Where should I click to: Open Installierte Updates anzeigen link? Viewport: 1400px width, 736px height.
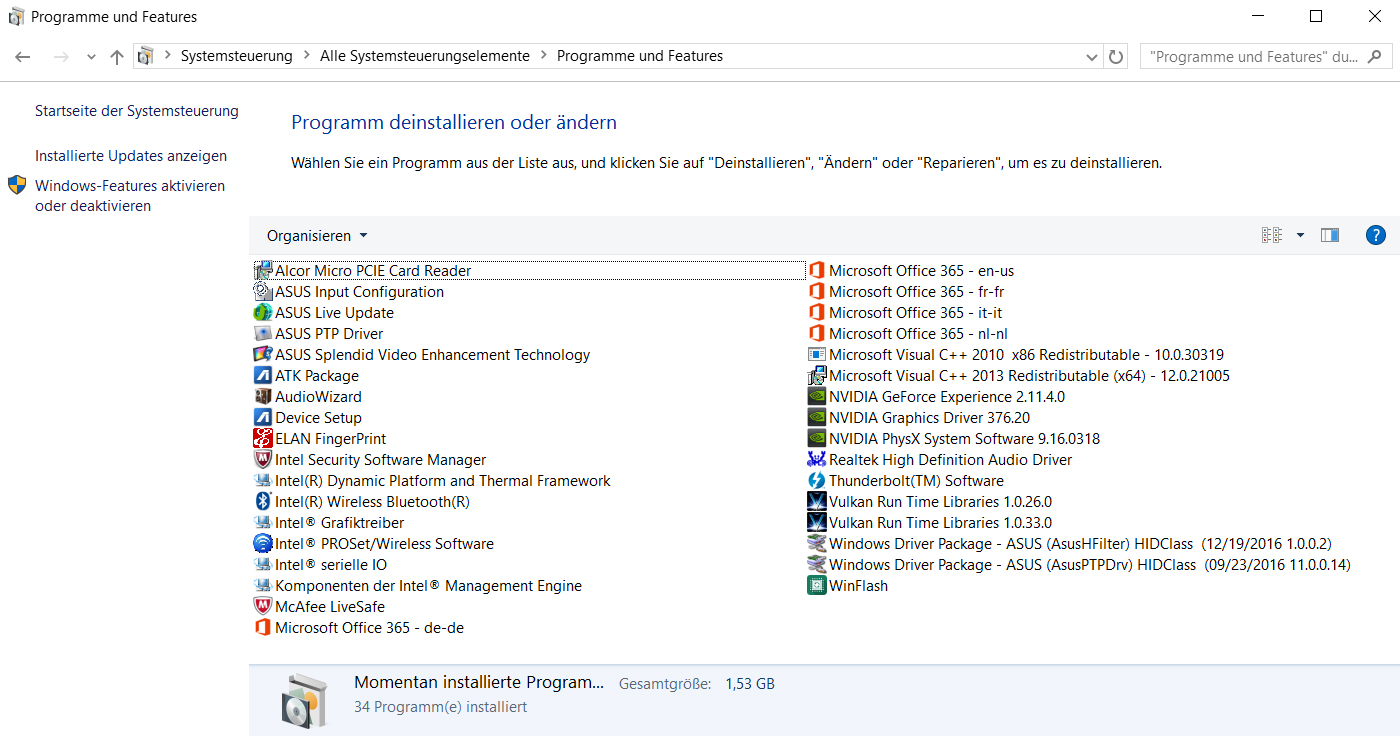click(131, 156)
